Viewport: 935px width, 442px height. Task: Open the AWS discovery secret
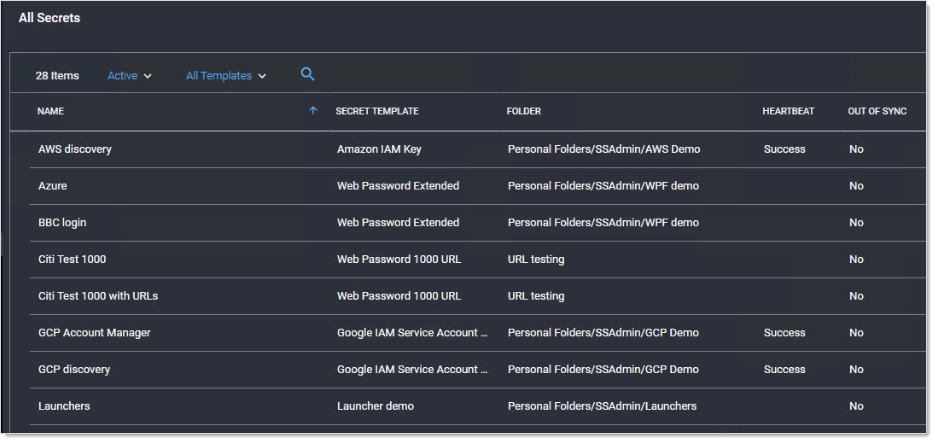click(75, 150)
